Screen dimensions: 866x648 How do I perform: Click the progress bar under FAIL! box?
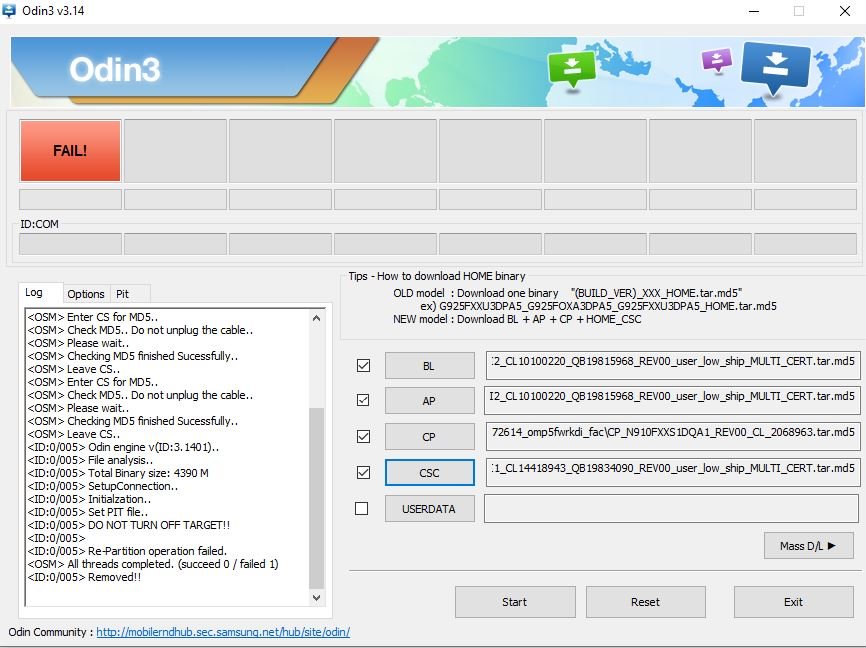[x=70, y=199]
